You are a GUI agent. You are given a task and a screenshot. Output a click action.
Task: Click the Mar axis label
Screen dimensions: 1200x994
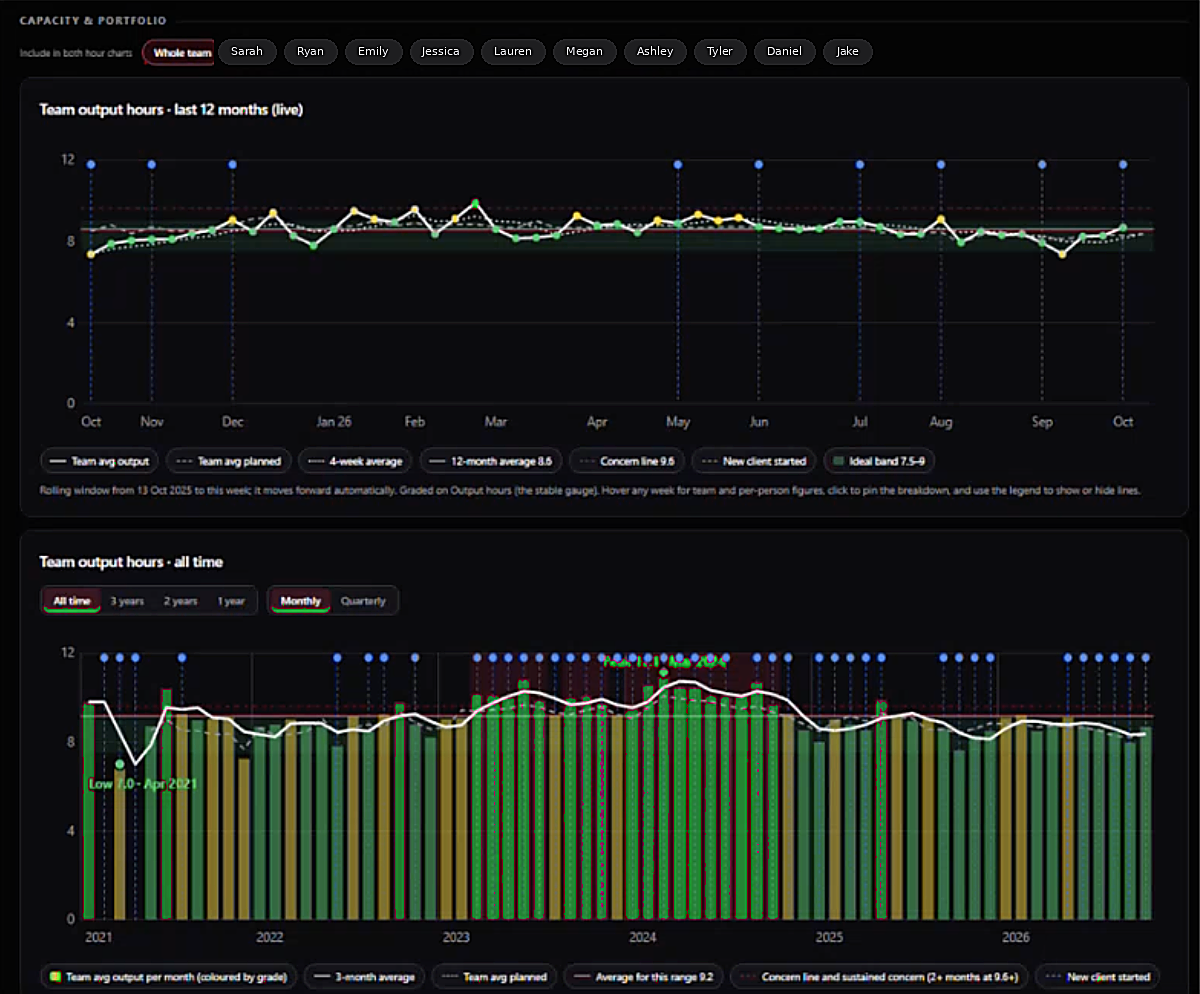(x=496, y=422)
